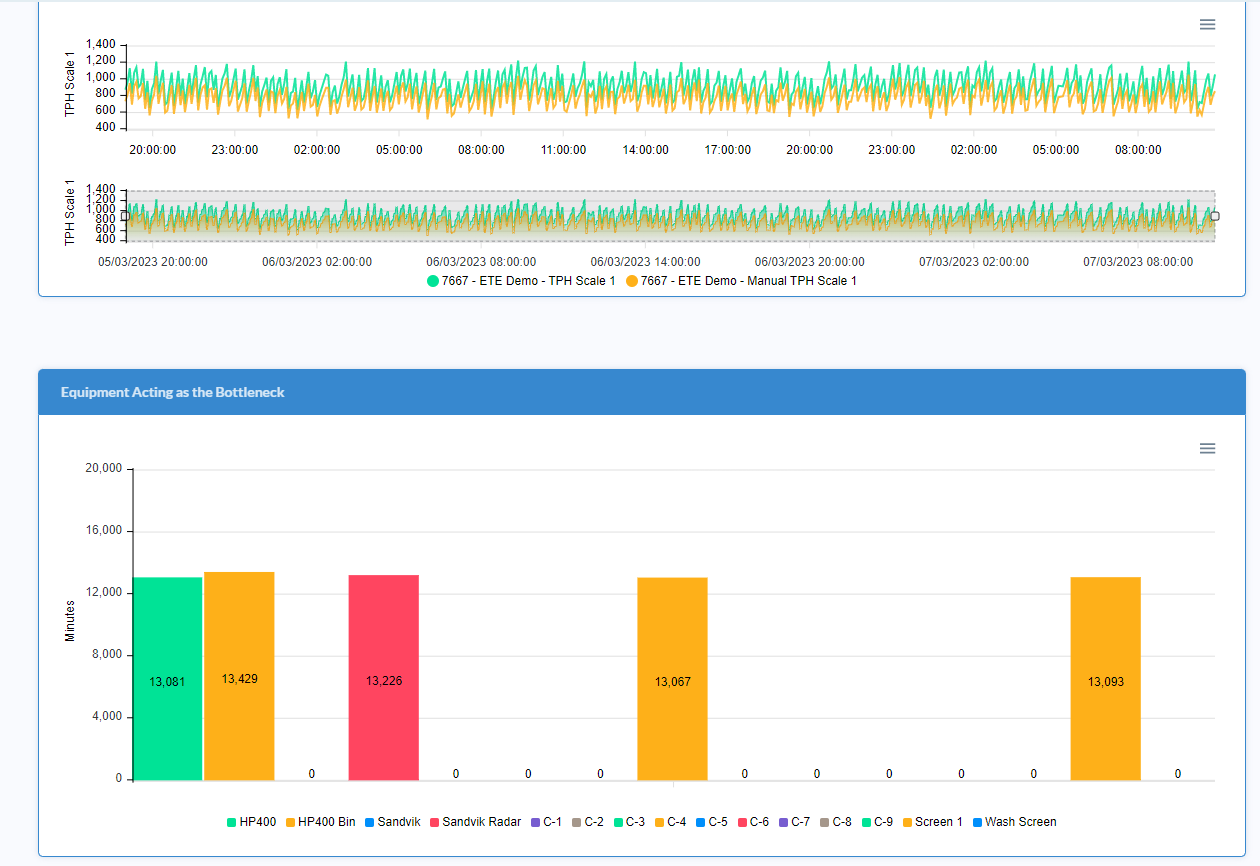Toggle C-8 legend entry

point(835,822)
